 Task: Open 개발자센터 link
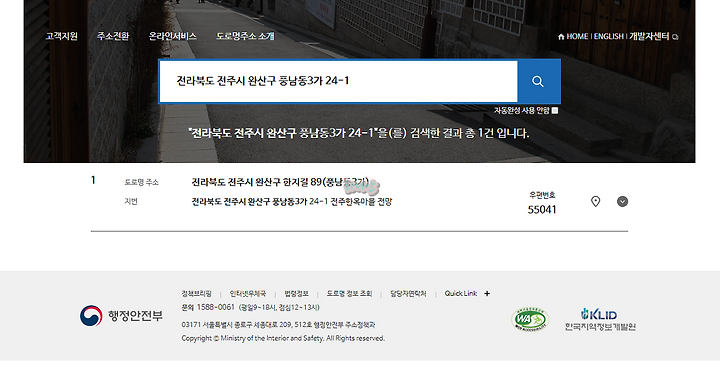pos(649,36)
